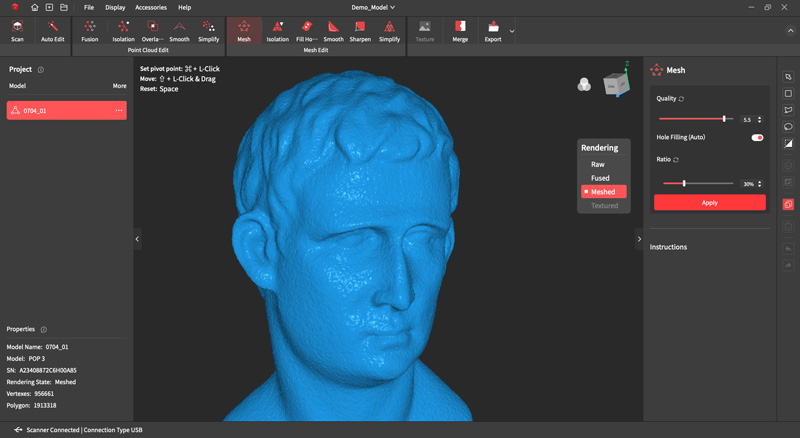The height and width of the screenshot is (438, 800).
Task: Select the pointer selection tool in right sidebar
Action: tap(788, 77)
